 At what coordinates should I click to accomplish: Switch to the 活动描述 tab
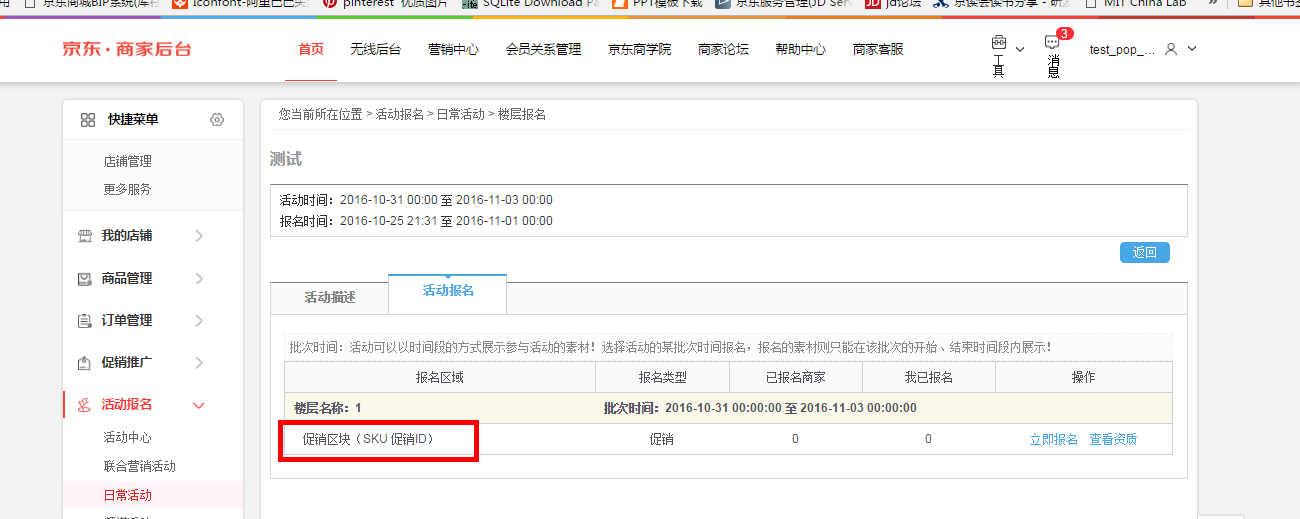coord(330,298)
